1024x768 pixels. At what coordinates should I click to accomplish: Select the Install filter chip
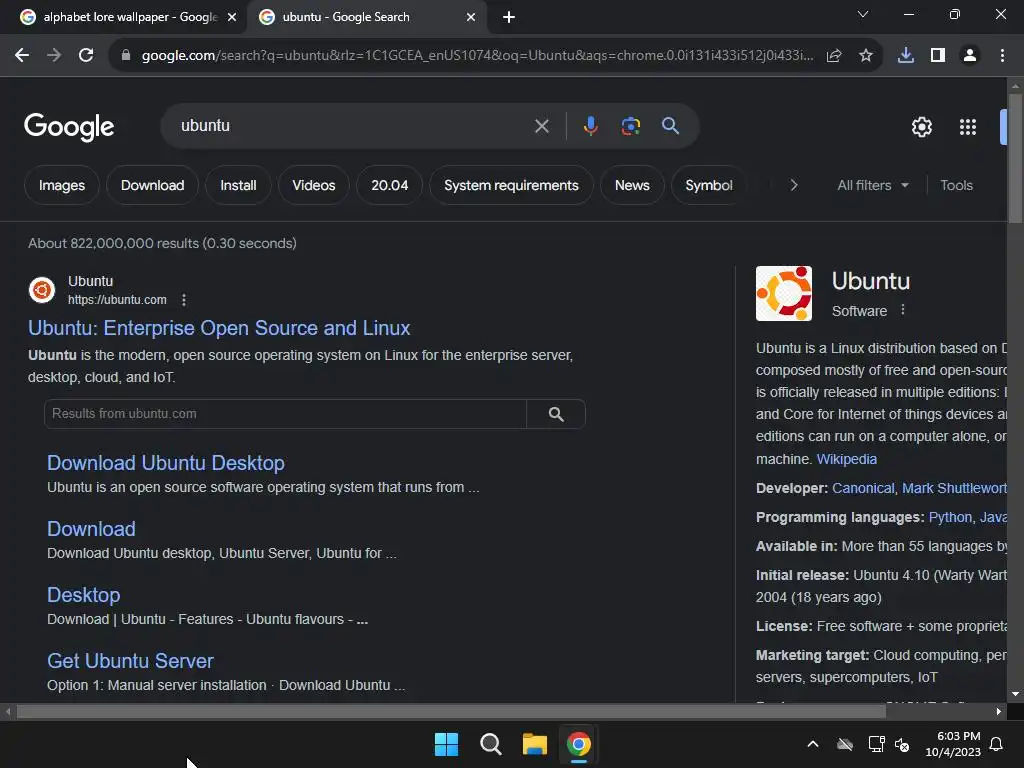click(238, 185)
